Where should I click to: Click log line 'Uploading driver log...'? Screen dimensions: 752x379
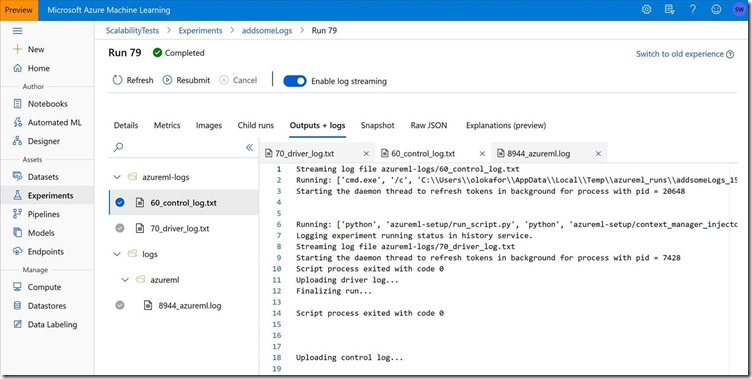point(347,280)
